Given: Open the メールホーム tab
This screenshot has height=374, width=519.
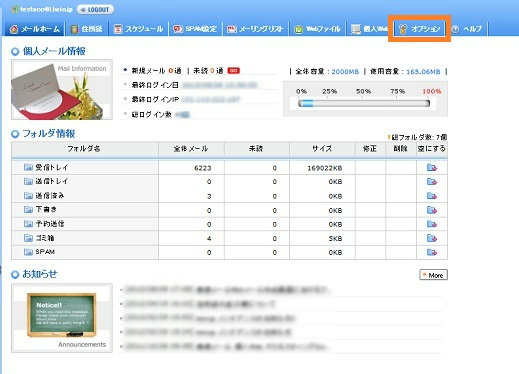Looking at the screenshot, I should [x=35, y=29].
